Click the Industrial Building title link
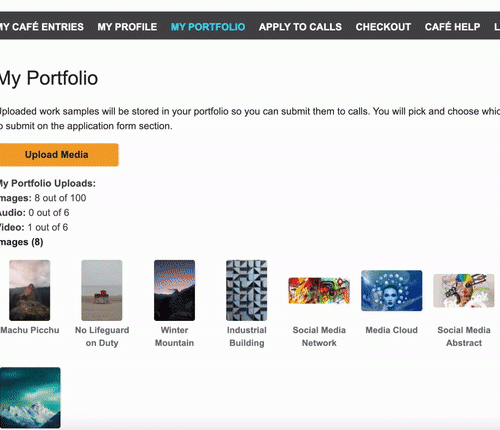This screenshot has width=500, height=430. pos(247,336)
